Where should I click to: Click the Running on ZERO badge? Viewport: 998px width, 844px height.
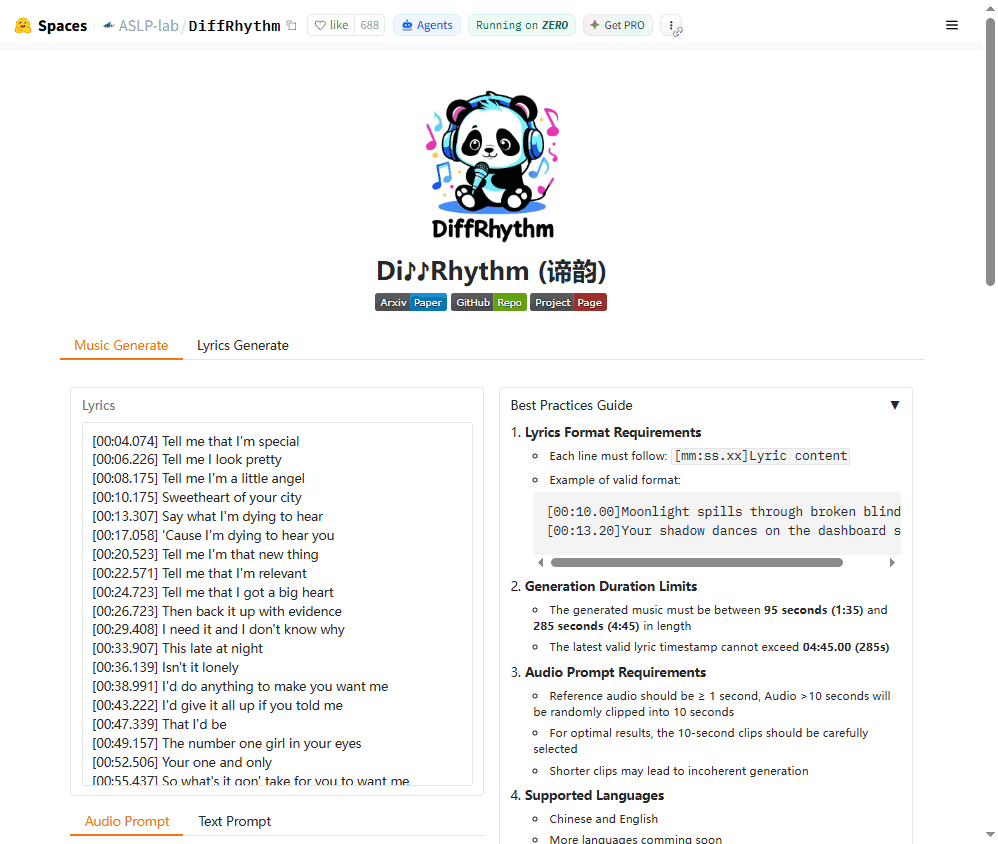tap(522, 25)
